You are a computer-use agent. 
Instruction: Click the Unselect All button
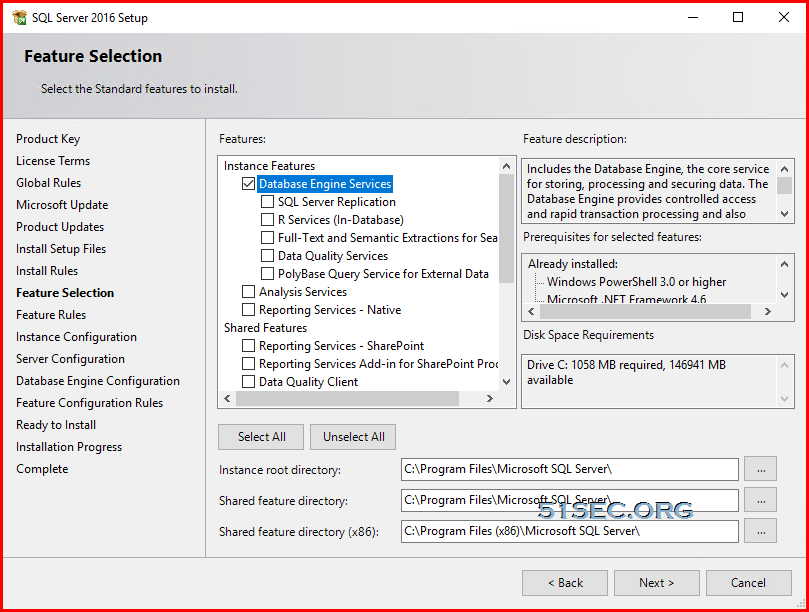click(353, 437)
